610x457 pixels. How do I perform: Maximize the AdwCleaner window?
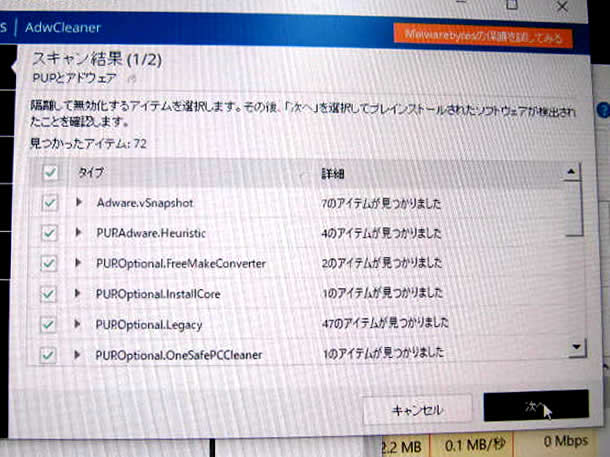click(x=512, y=5)
